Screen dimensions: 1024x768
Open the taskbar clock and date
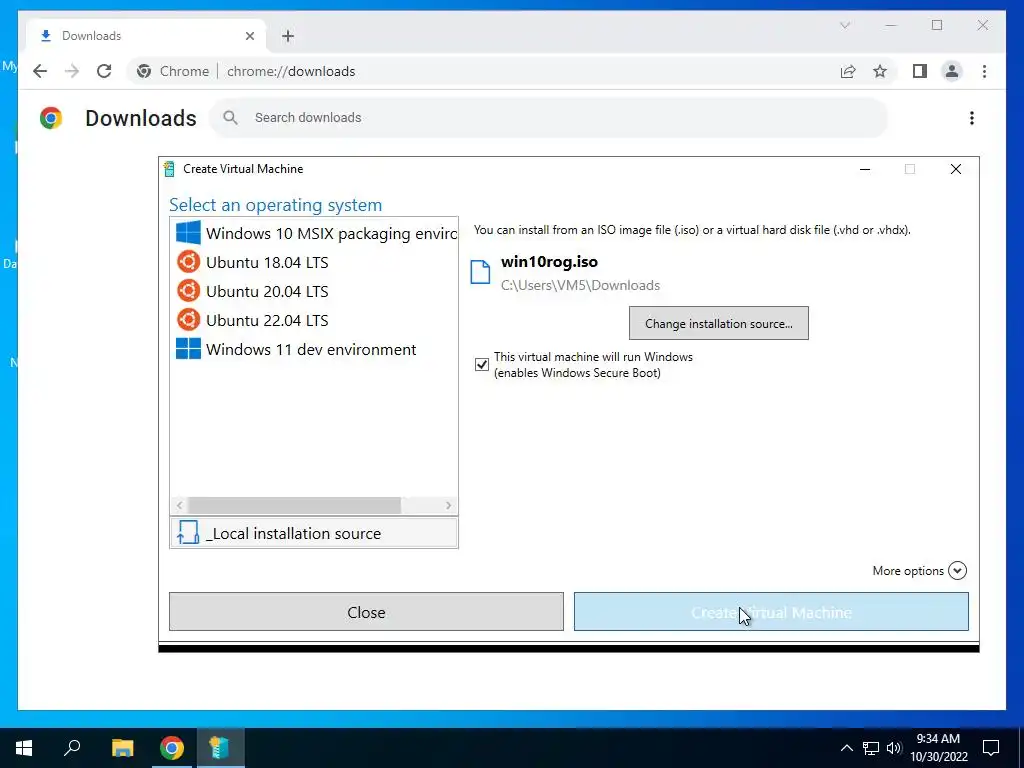coord(938,748)
